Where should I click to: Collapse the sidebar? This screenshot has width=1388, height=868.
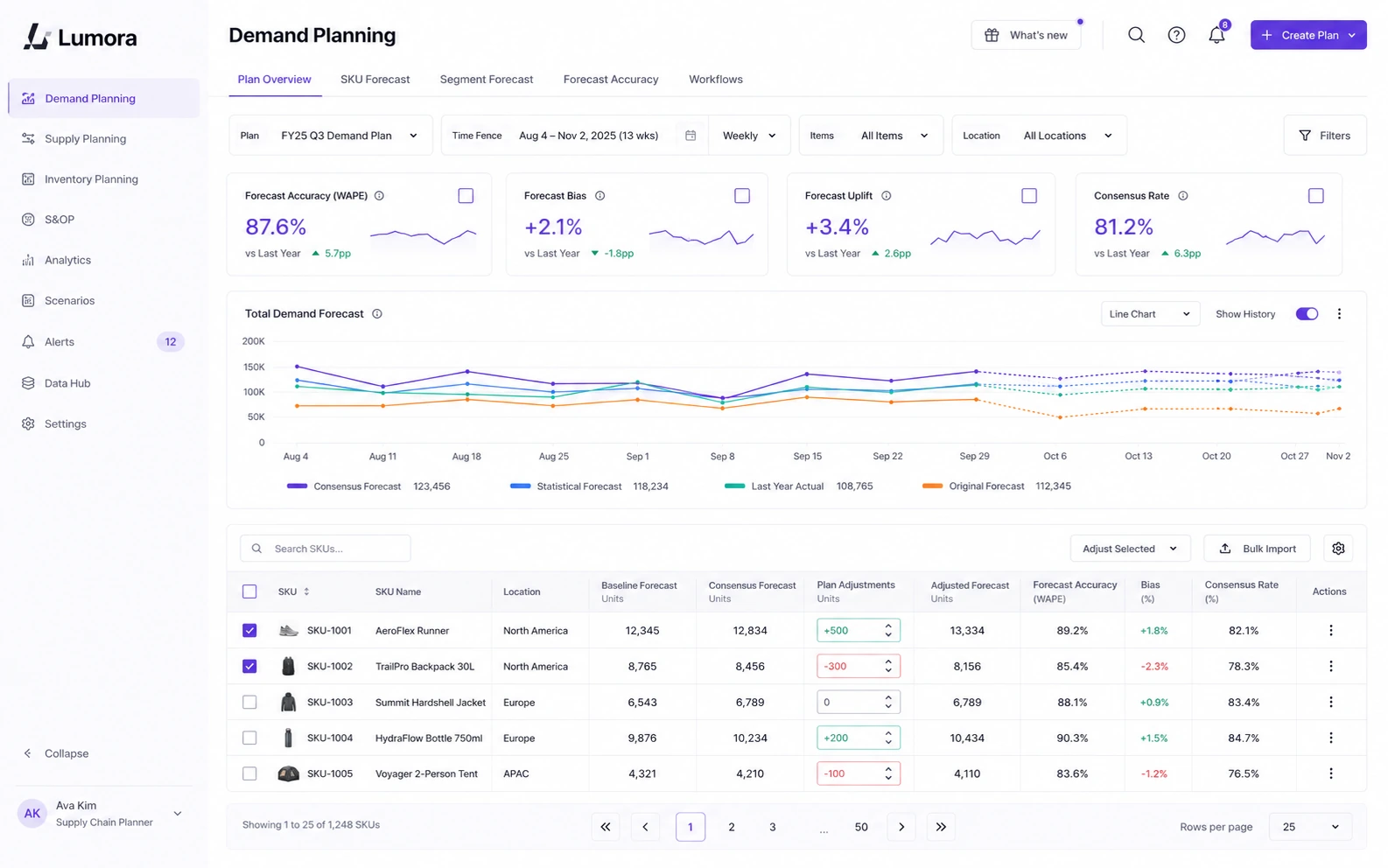click(x=57, y=753)
